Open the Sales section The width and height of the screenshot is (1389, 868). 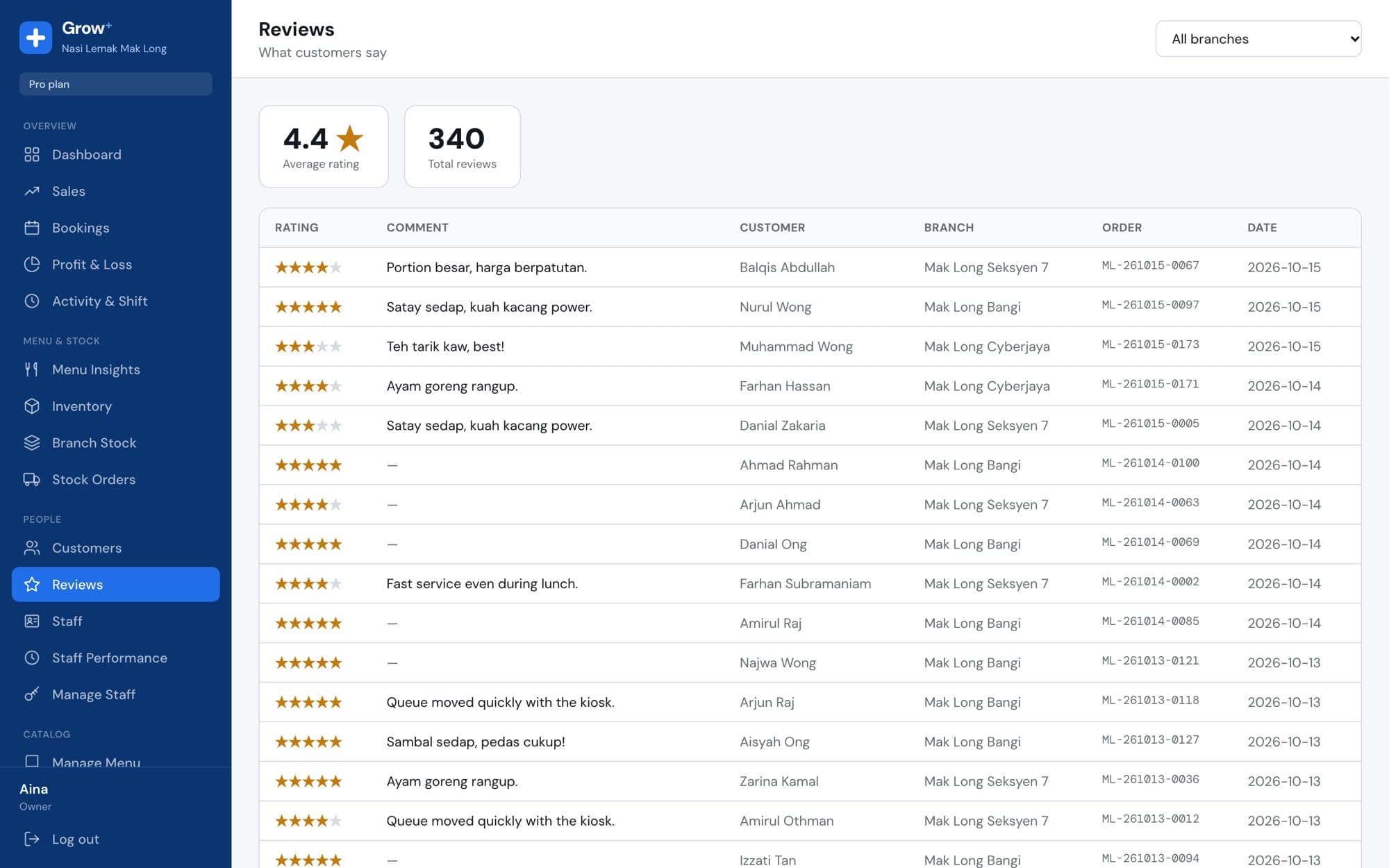(116, 191)
